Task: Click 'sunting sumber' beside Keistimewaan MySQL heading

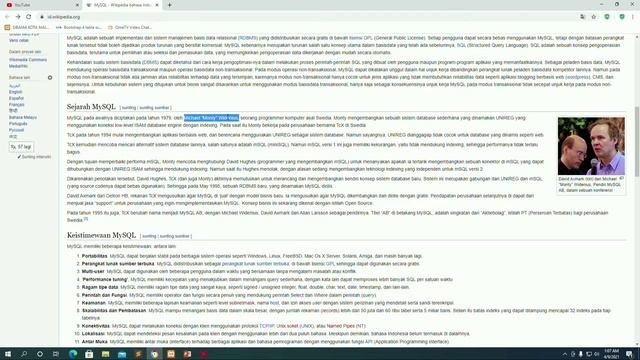Action: point(174,236)
